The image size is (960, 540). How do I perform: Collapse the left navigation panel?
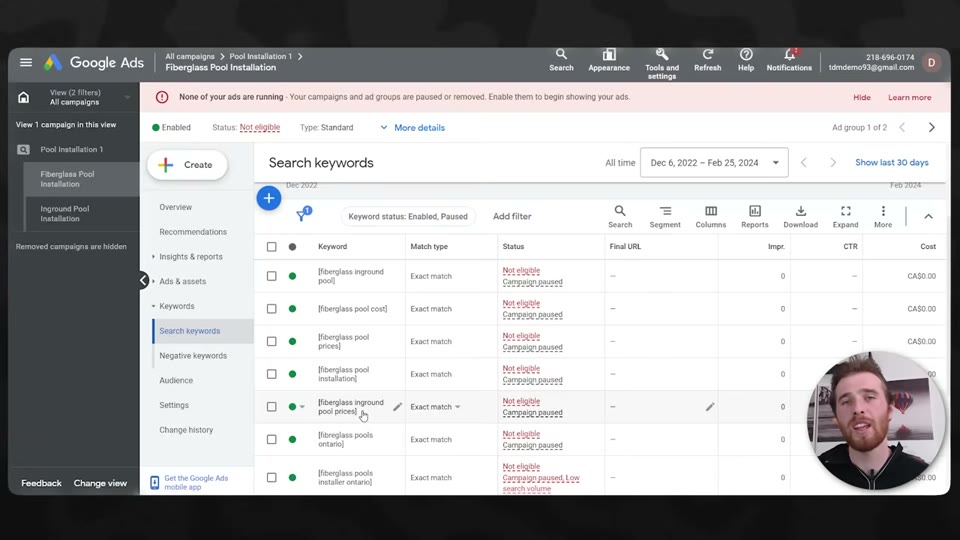tap(143, 280)
